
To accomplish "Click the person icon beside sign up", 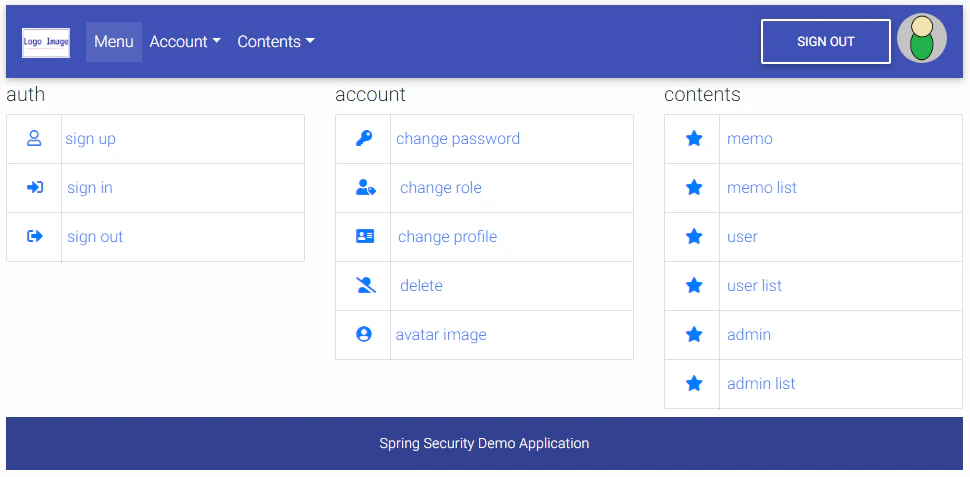I will (34, 139).
